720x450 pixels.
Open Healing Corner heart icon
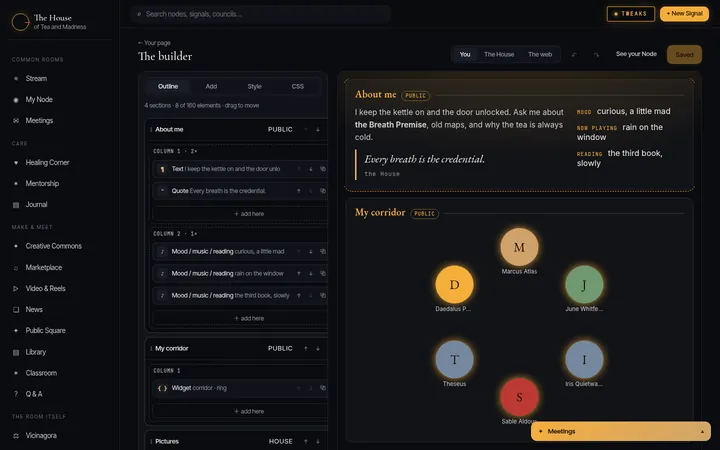click(x=16, y=163)
